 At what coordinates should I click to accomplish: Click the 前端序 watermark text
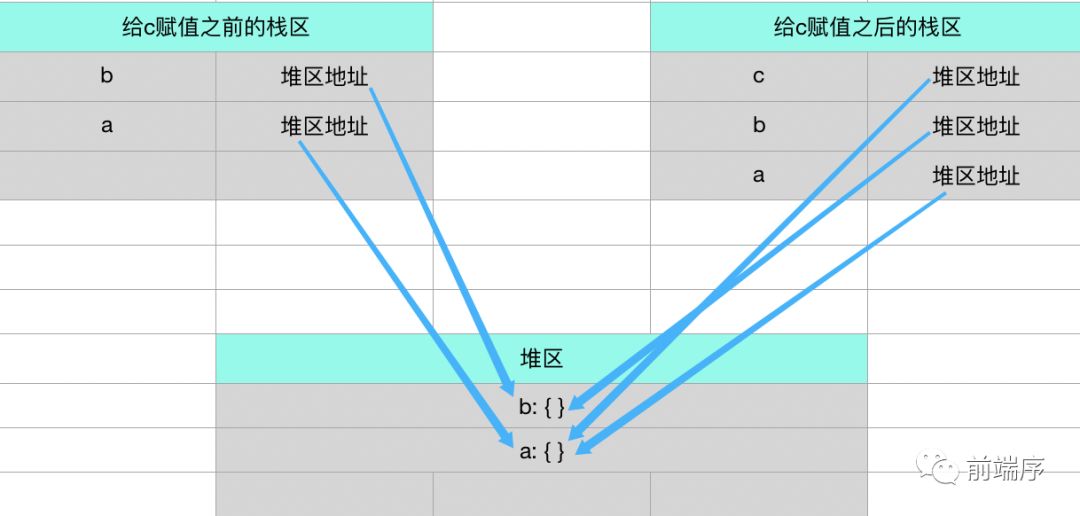1004,467
